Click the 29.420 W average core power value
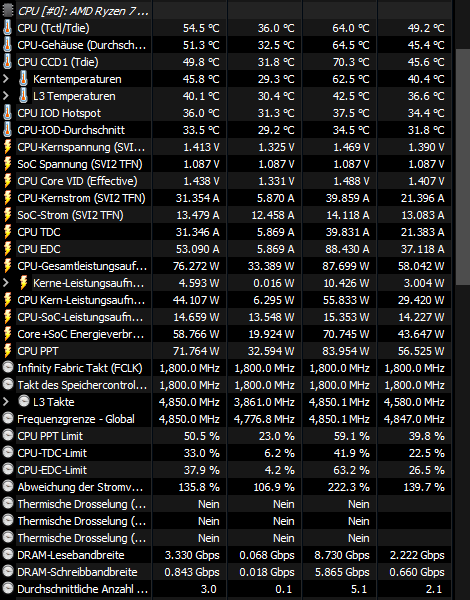This screenshot has width=470, height=600. [421, 300]
